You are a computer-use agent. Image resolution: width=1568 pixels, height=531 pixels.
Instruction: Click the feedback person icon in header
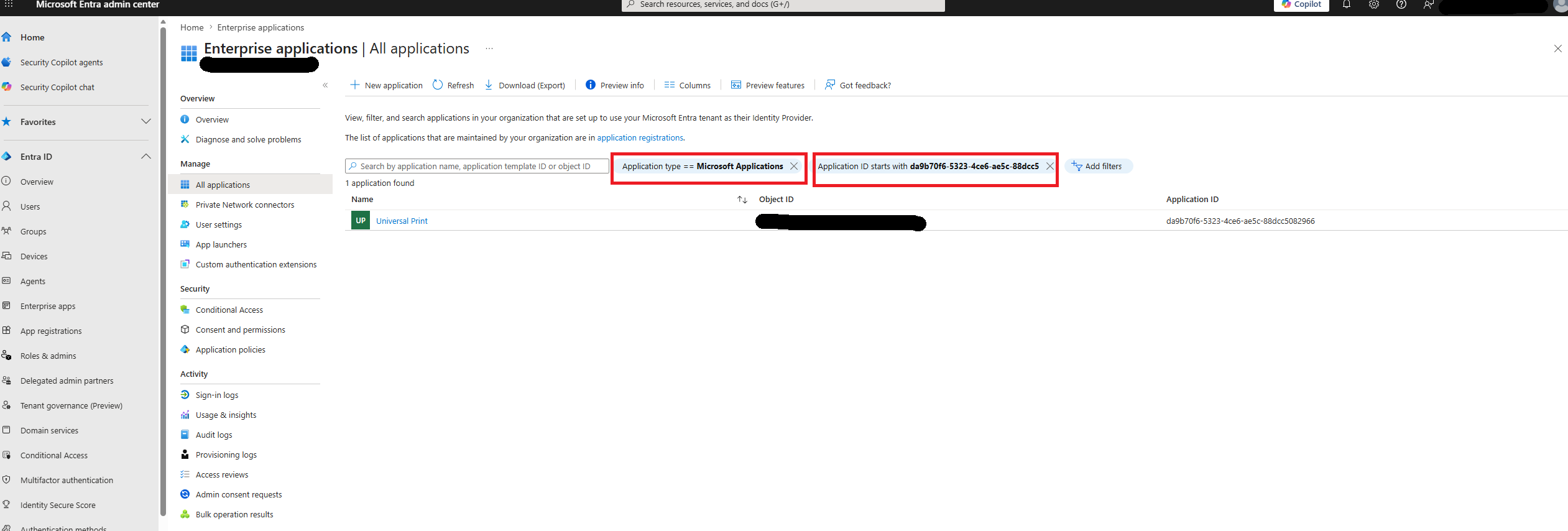pos(1428,4)
